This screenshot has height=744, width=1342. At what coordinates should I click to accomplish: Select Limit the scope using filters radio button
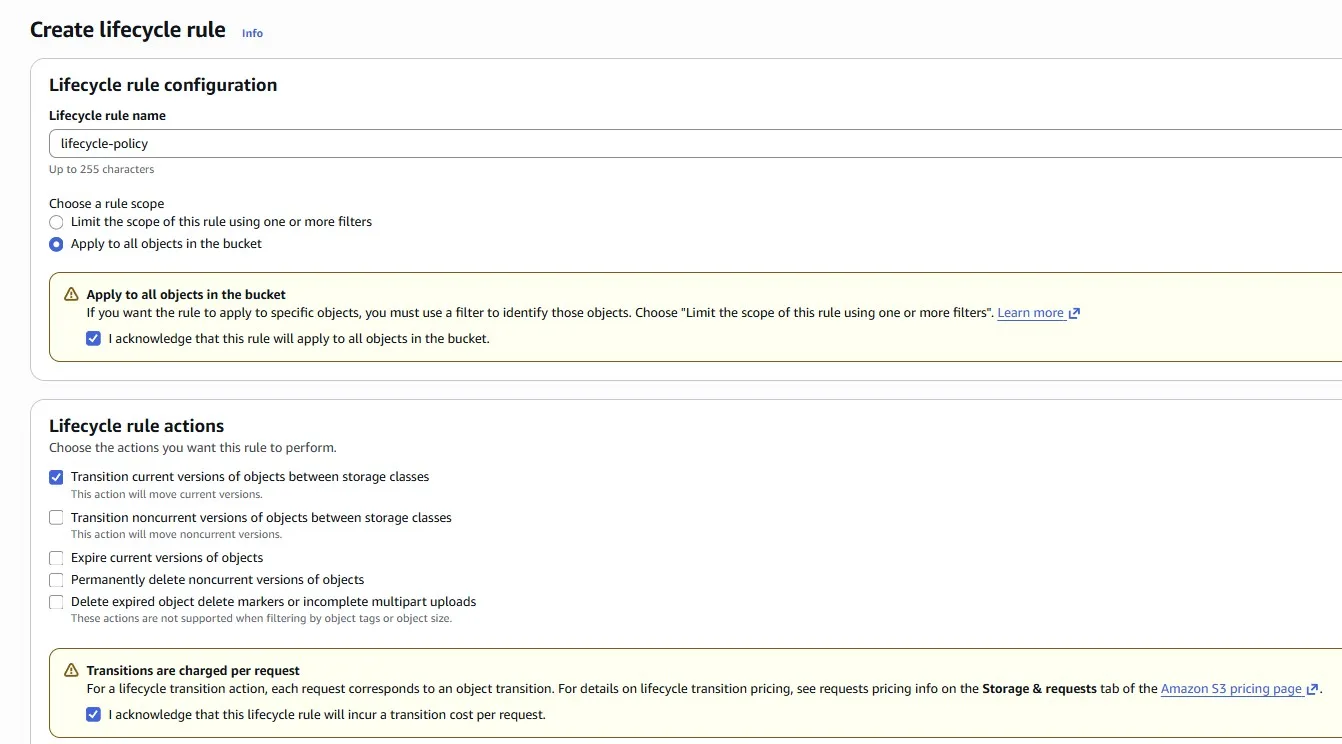(57, 222)
